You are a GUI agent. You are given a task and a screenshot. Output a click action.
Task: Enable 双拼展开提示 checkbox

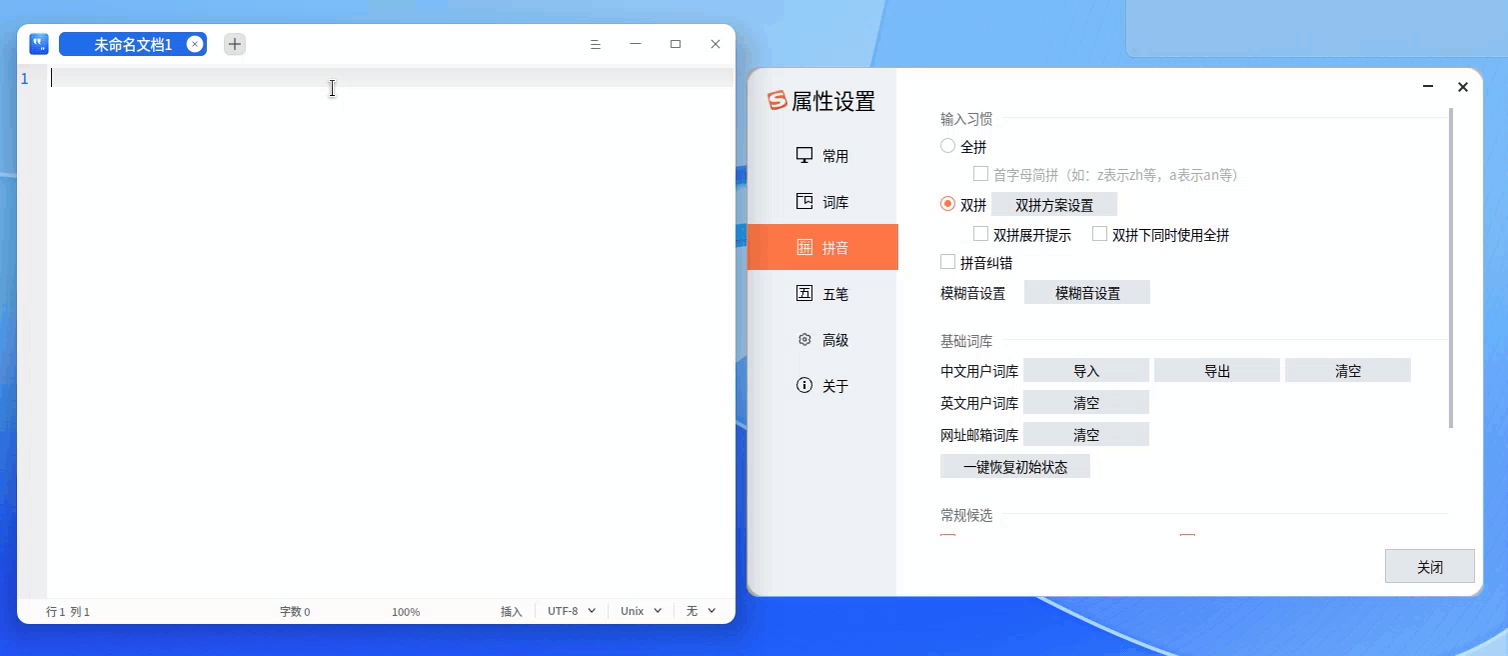981,234
